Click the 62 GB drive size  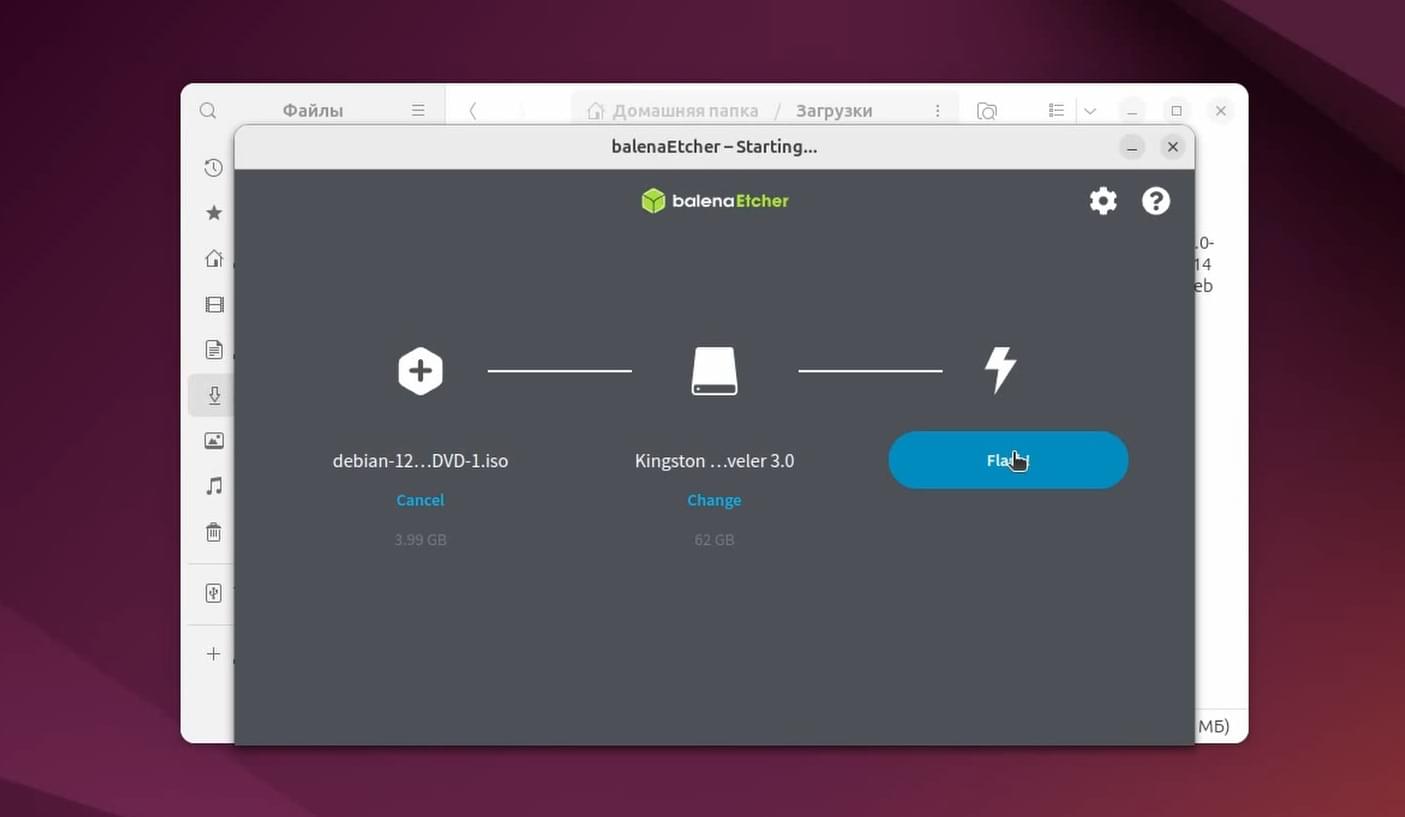click(x=714, y=540)
